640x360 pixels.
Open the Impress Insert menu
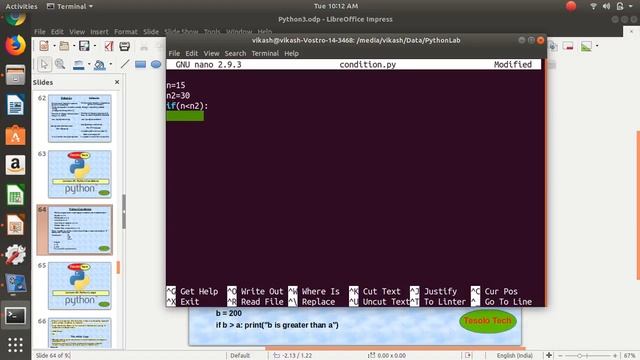point(99,32)
